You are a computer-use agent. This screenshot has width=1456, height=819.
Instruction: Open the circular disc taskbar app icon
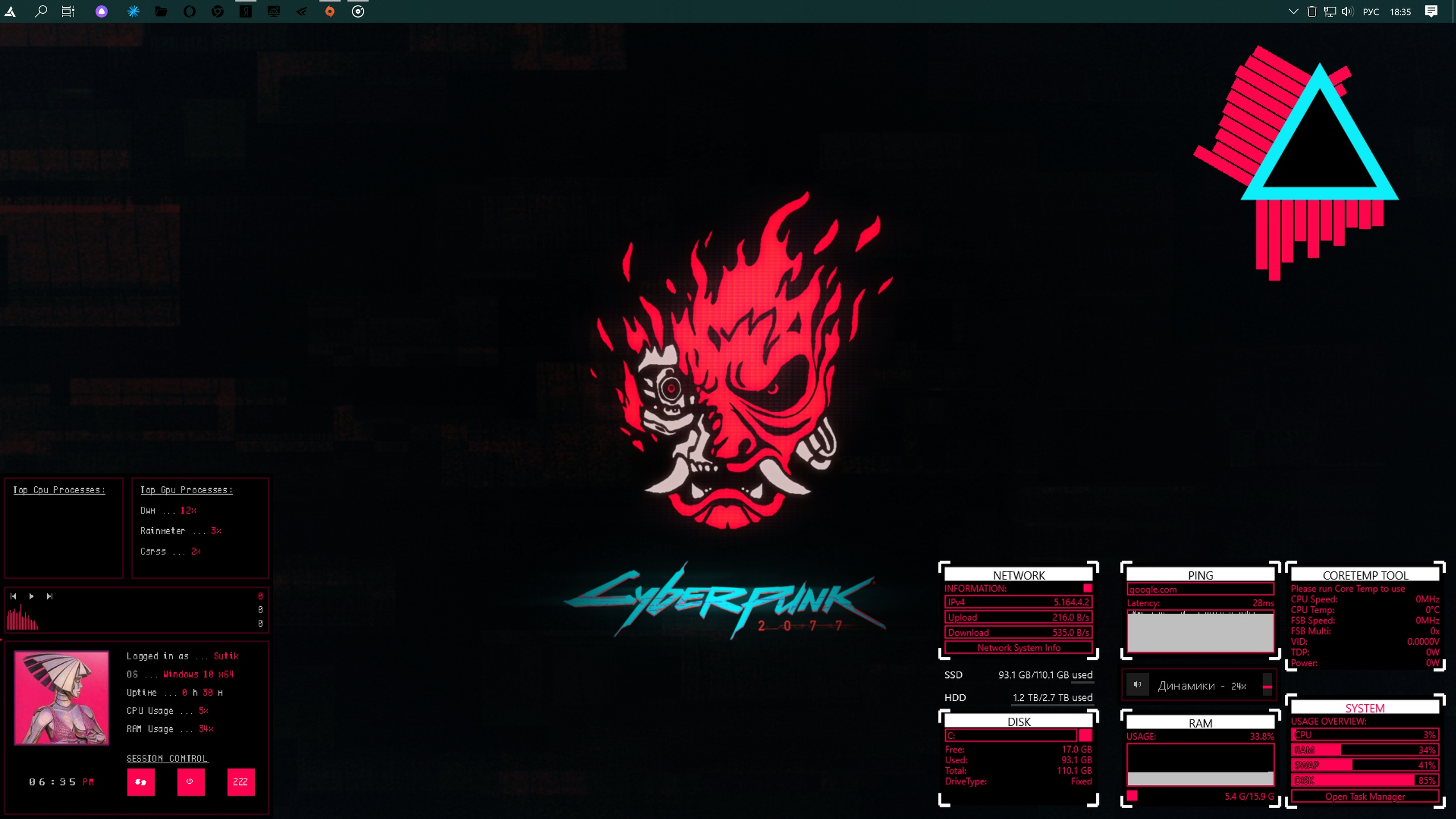(358, 11)
